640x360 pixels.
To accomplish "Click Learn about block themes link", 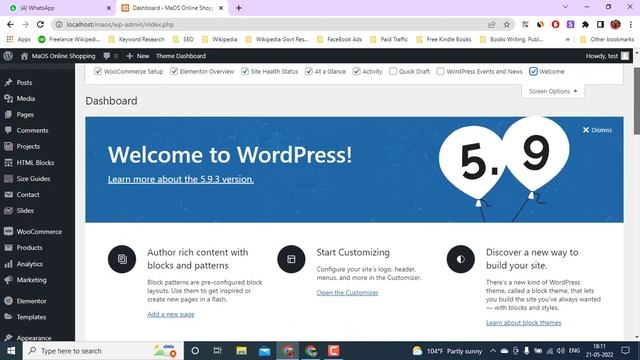I will coord(523,323).
